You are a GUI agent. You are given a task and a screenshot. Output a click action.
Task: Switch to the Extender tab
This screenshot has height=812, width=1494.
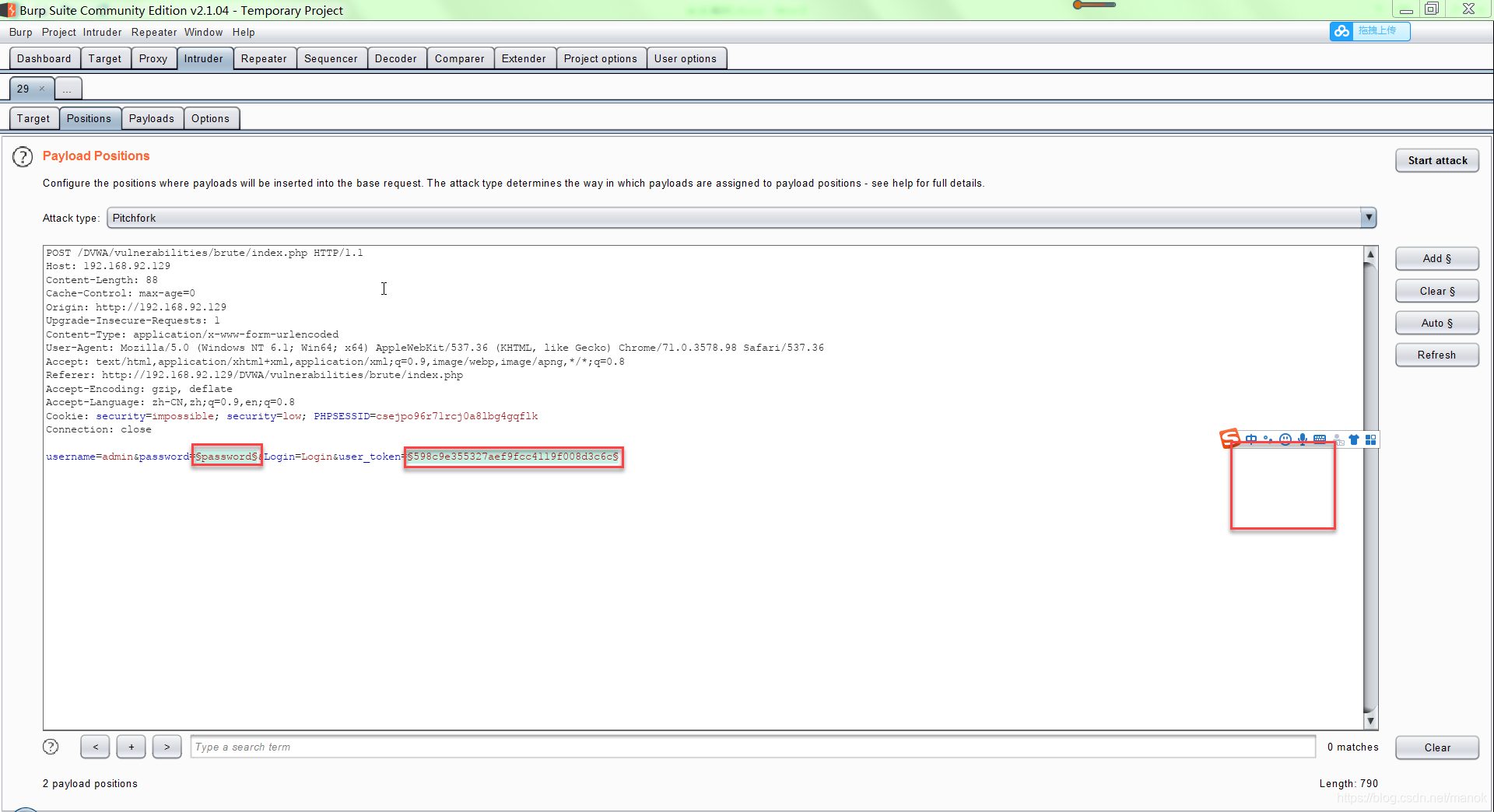click(524, 58)
